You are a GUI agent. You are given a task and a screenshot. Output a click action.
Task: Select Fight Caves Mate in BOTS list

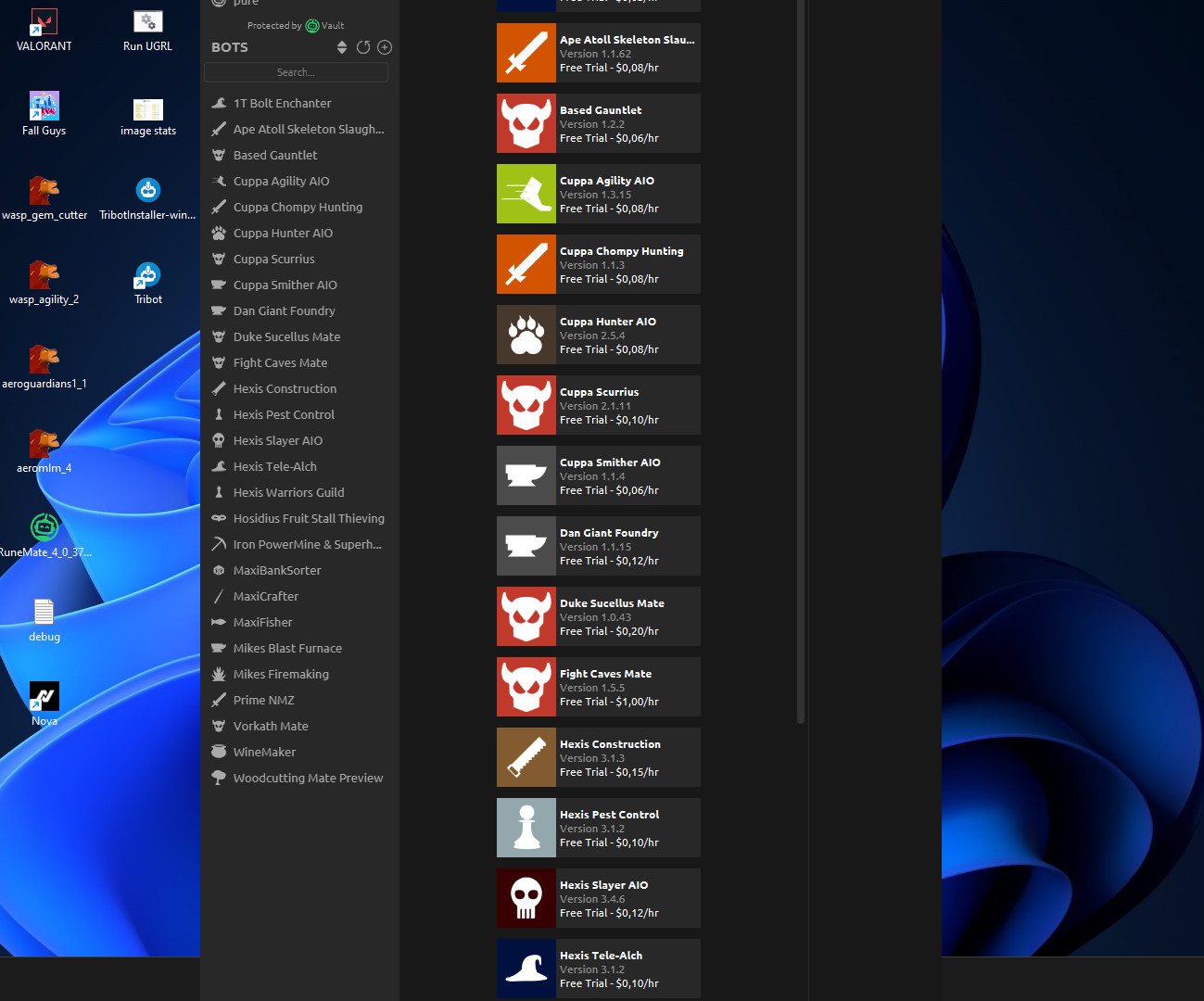[x=299, y=362]
